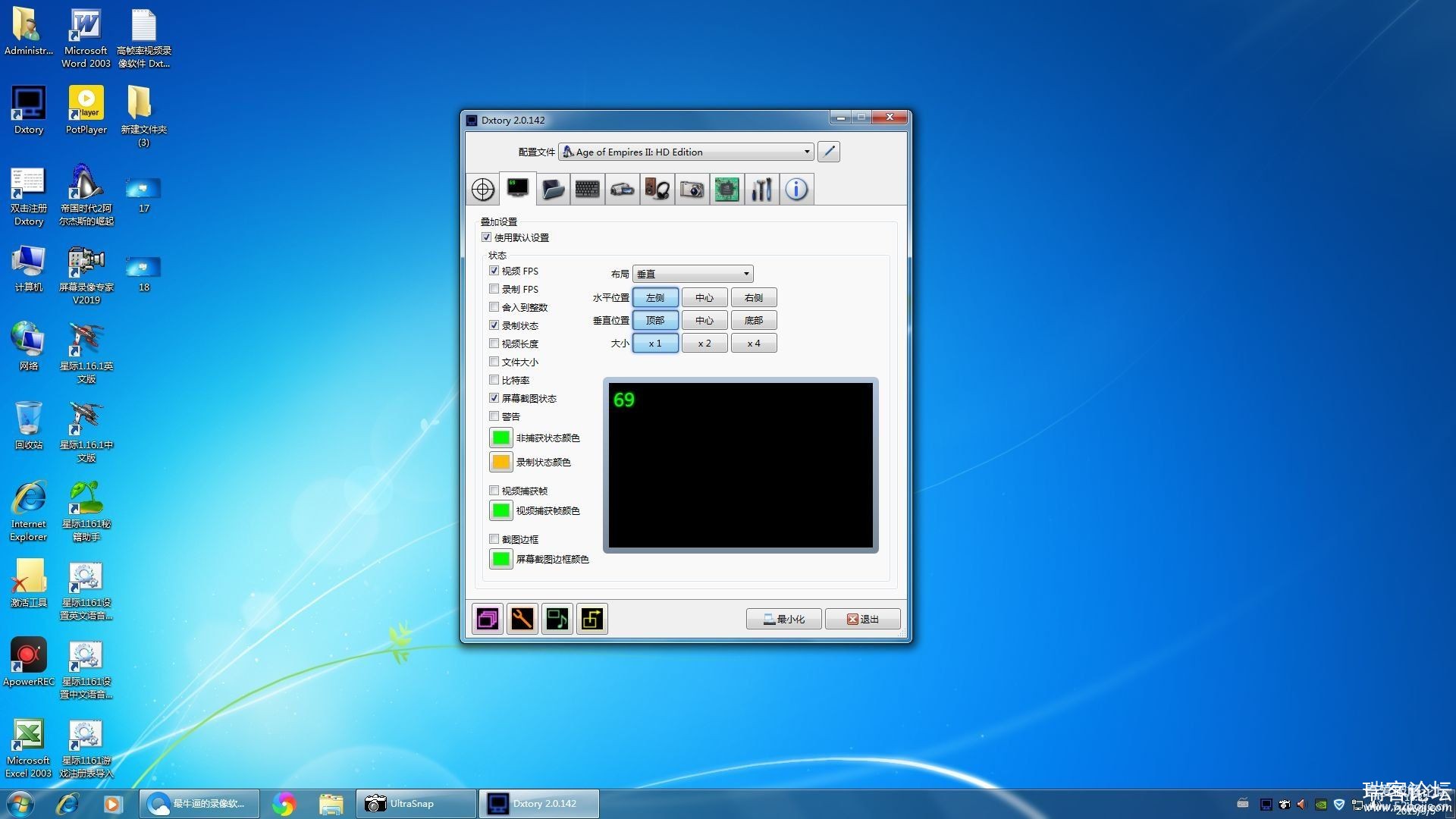The width and height of the screenshot is (1456, 819).
Task: Select overlay size x 4
Action: tap(754, 343)
